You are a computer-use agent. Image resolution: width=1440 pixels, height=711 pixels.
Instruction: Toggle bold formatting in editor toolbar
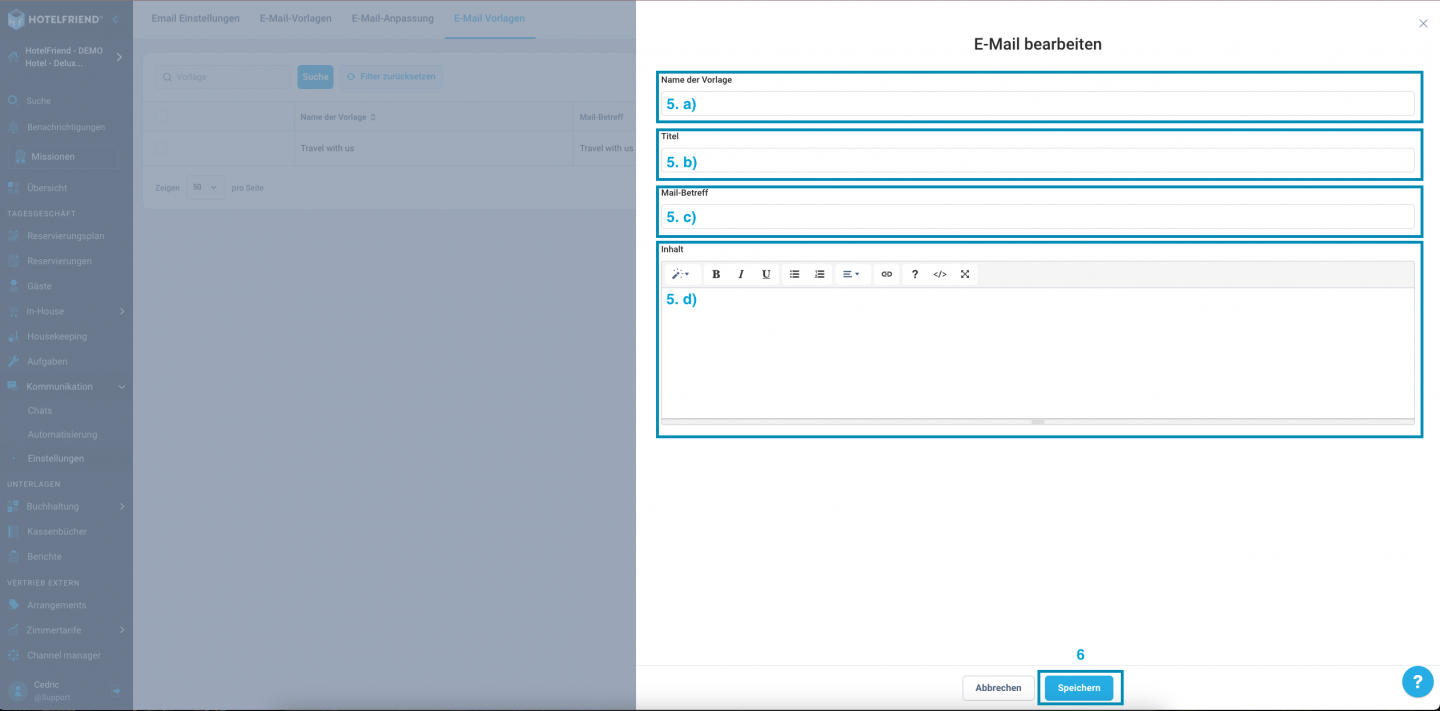point(716,274)
